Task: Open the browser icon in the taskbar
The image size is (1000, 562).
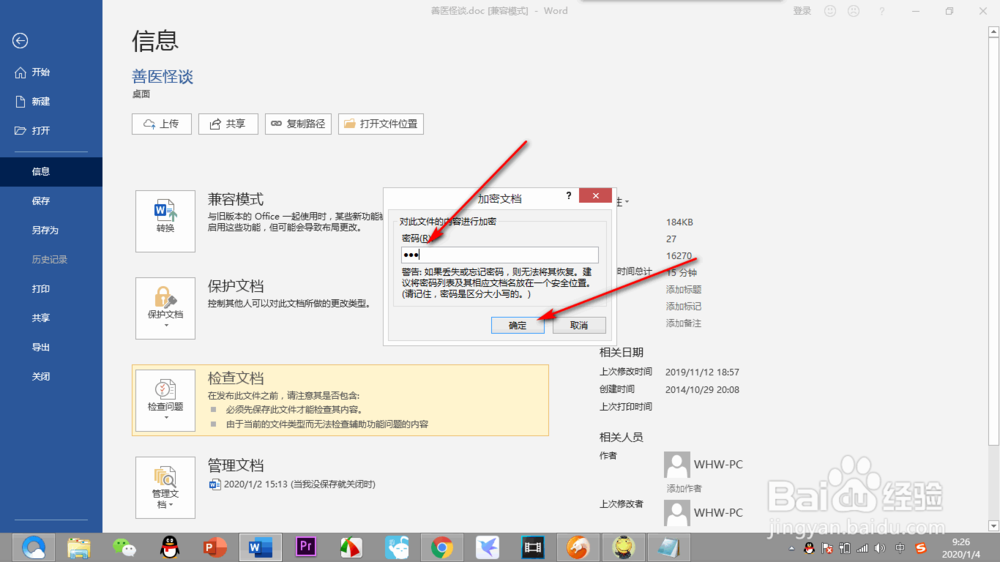Action: pyautogui.click(x=34, y=547)
